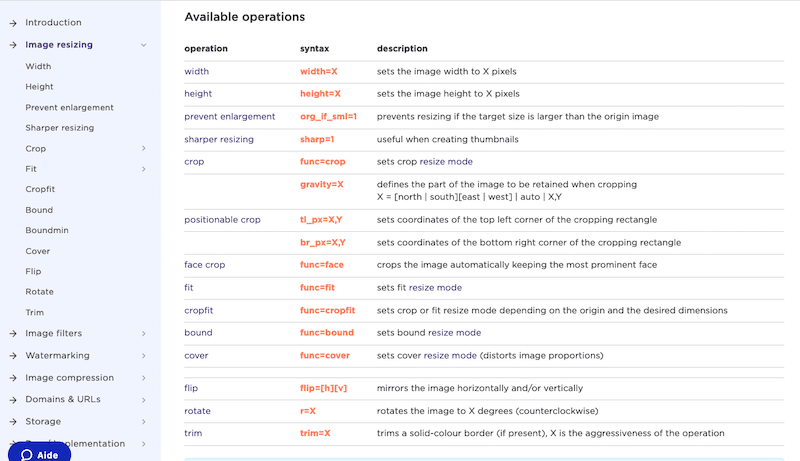Expand the Domains & URLs chevron
The height and width of the screenshot is (461, 800).
143,400
